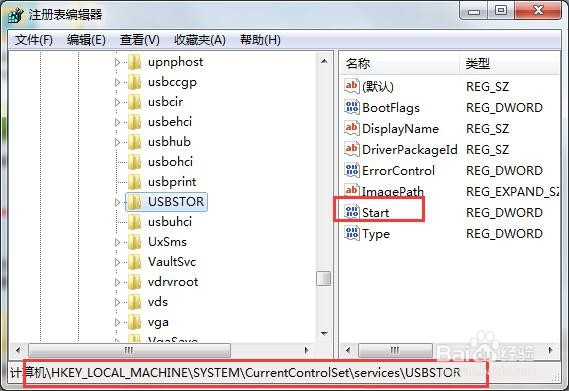This screenshot has width=569, height=391.
Task: Select the BootFlags value name
Action: point(391,107)
